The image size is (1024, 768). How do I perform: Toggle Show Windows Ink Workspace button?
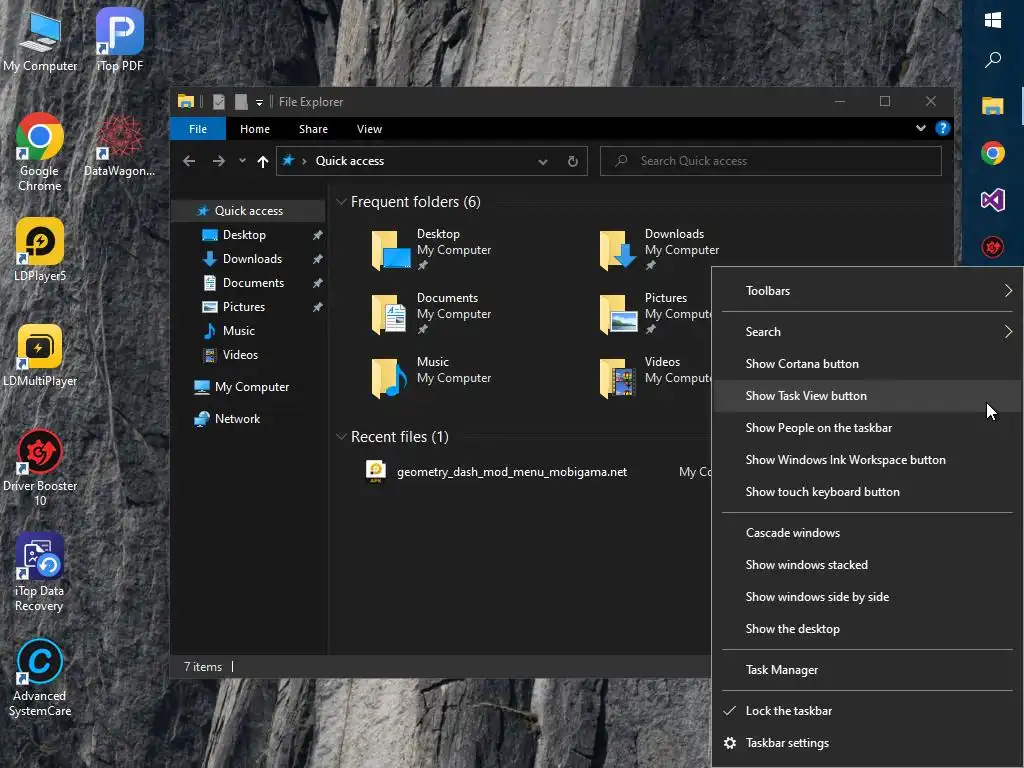point(867,460)
